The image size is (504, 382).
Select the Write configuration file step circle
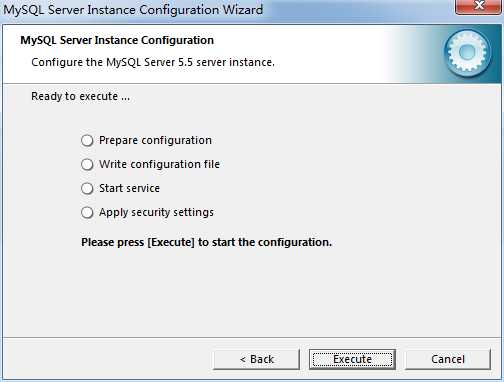[x=87, y=164]
